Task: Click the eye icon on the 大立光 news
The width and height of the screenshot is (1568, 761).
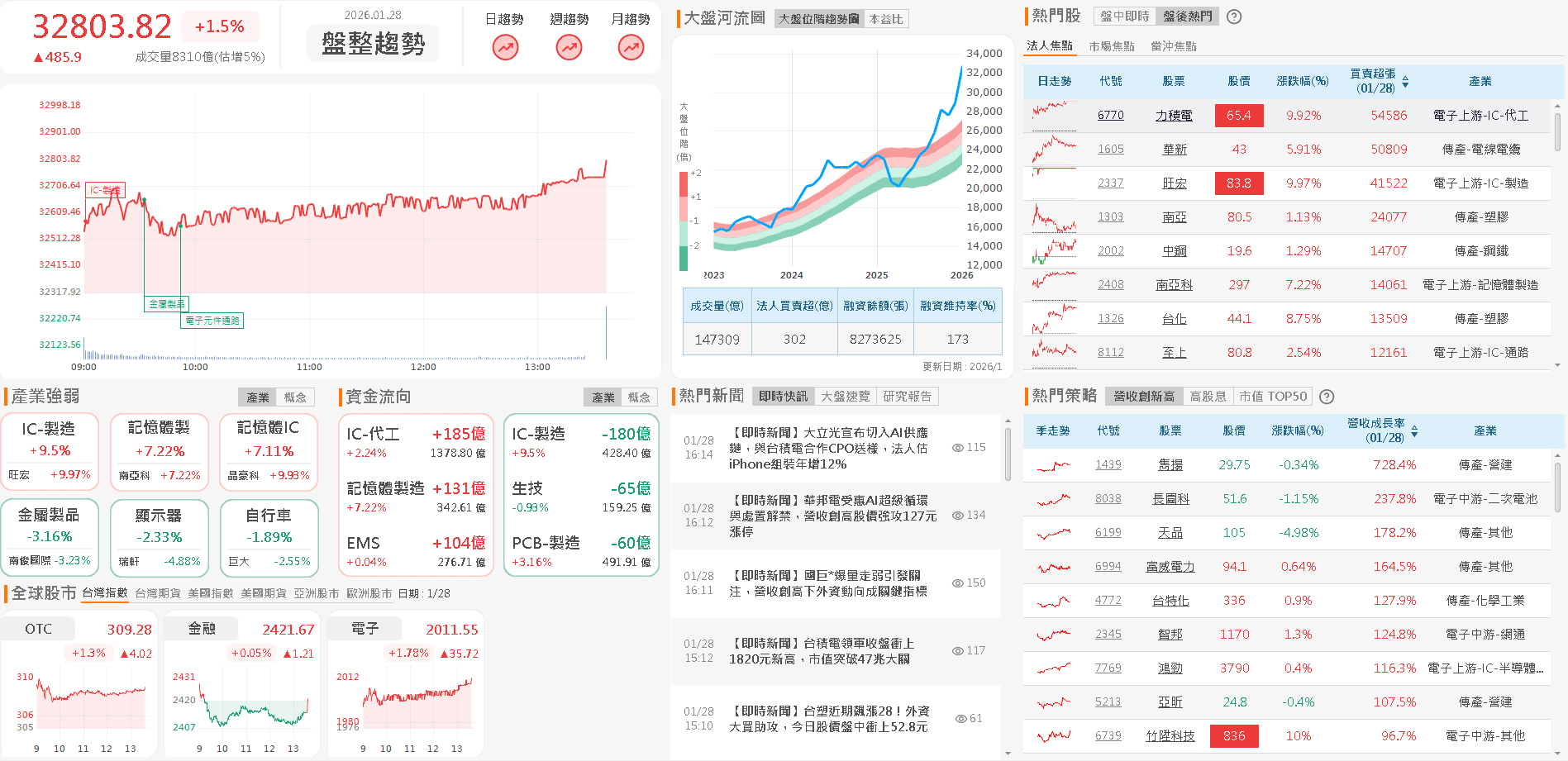Action: coord(958,447)
